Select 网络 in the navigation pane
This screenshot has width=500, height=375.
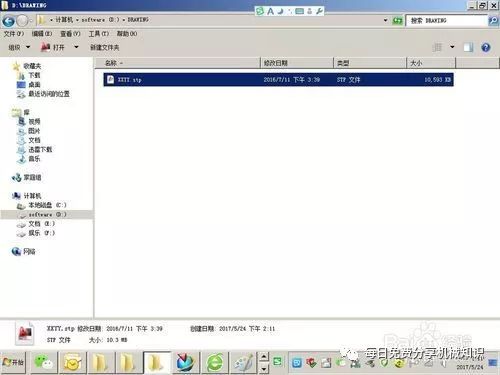[29, 251]
